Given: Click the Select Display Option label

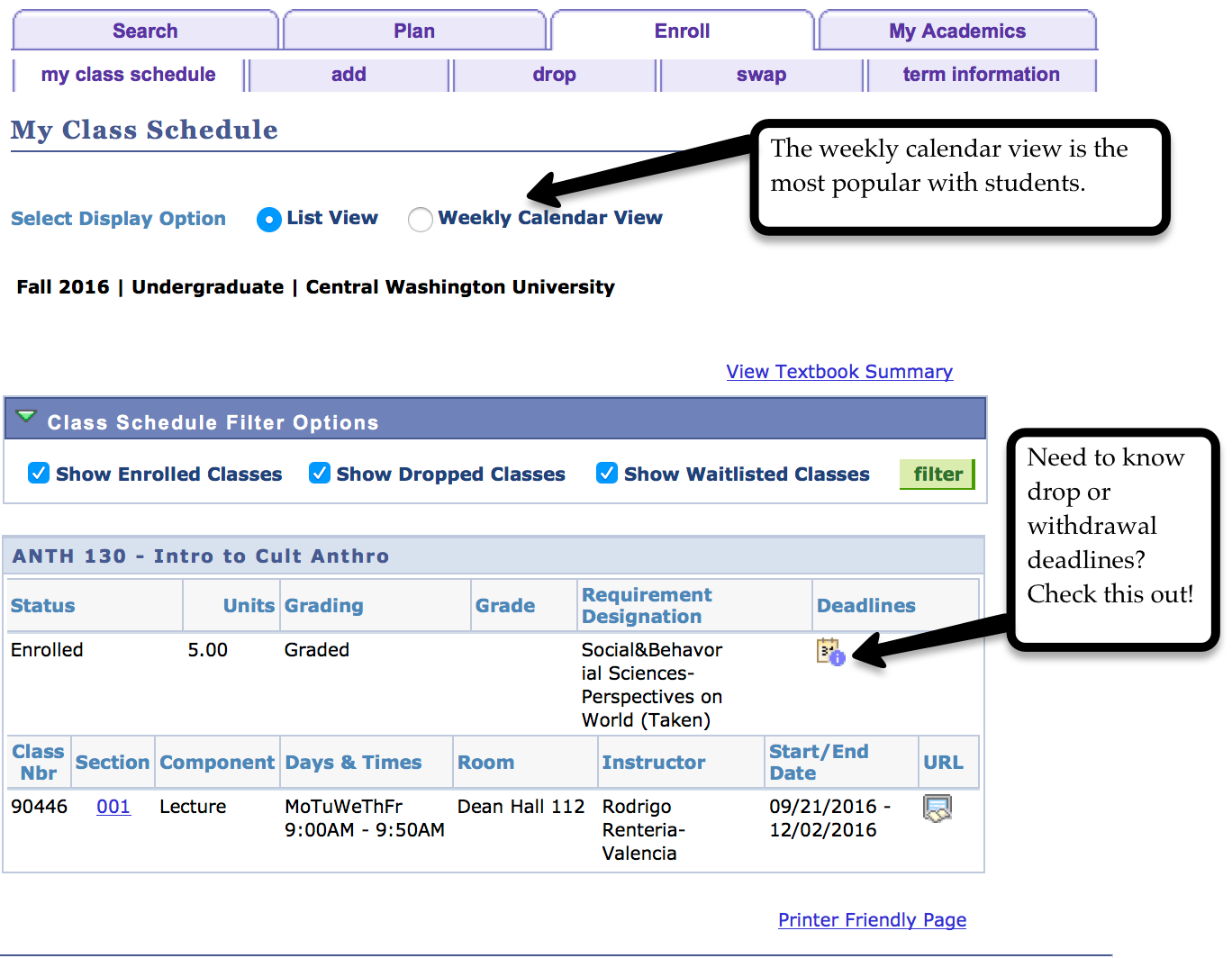Looking at the screenshot, I should (x=118, y=219).
